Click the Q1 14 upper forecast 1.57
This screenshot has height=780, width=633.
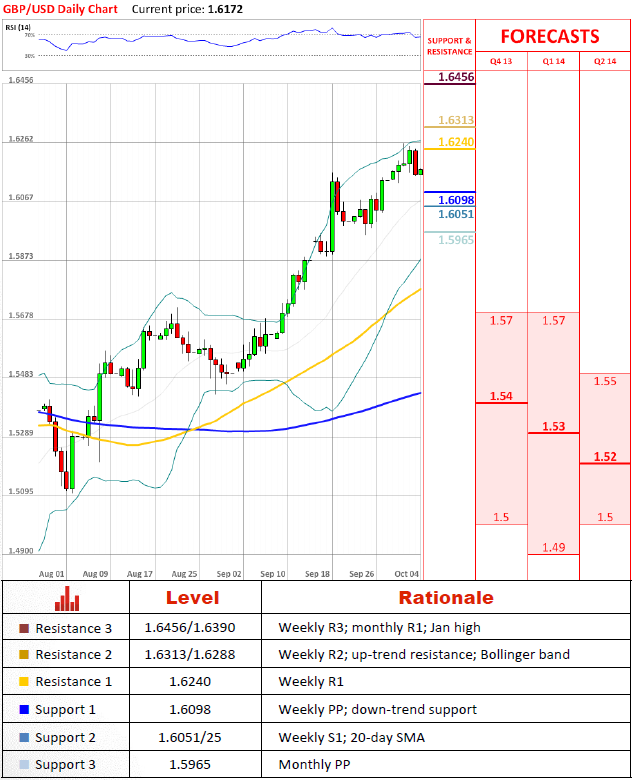[x=553, y=320]
